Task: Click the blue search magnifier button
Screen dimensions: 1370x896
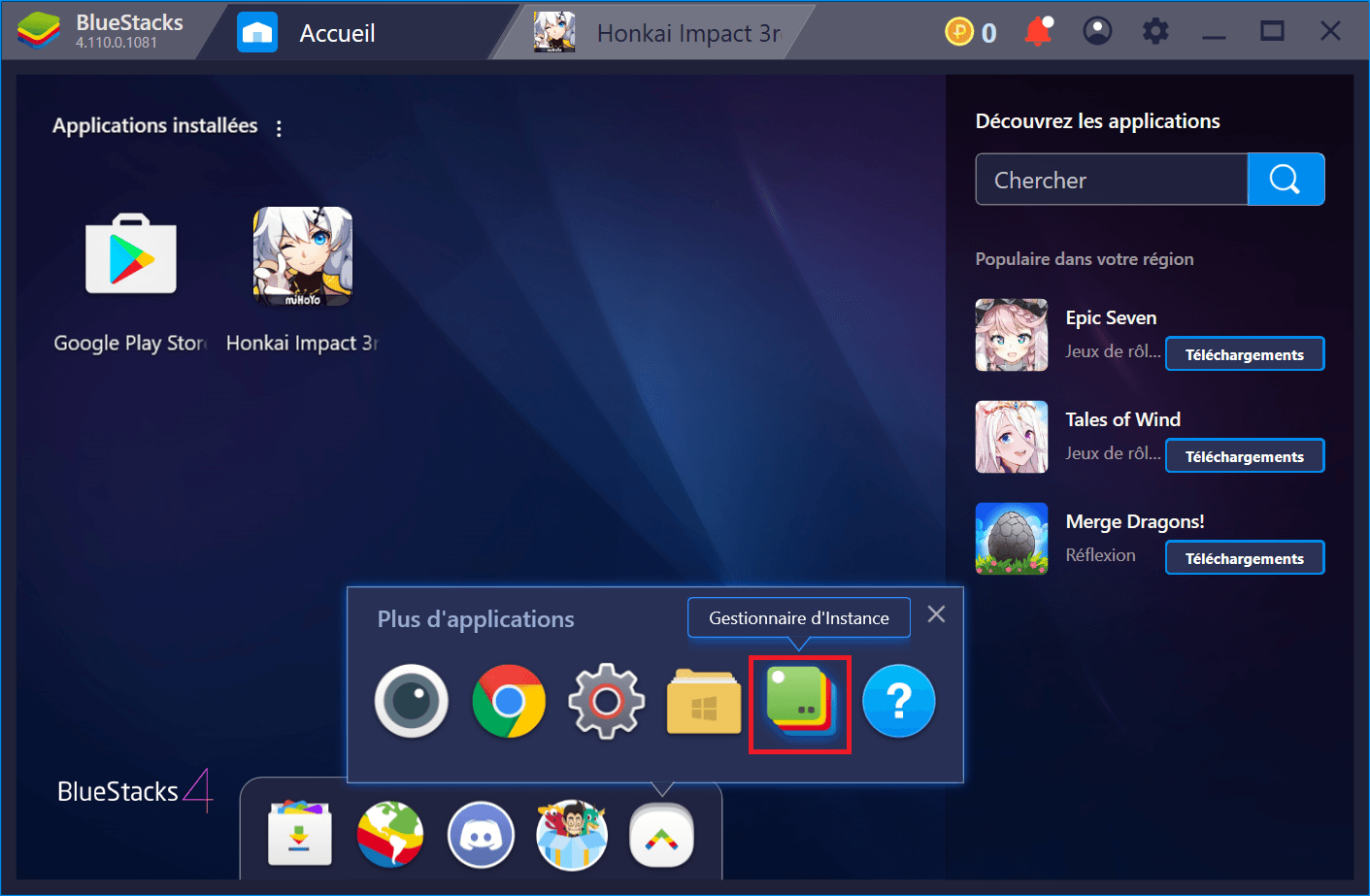Action: (1286, 180)
